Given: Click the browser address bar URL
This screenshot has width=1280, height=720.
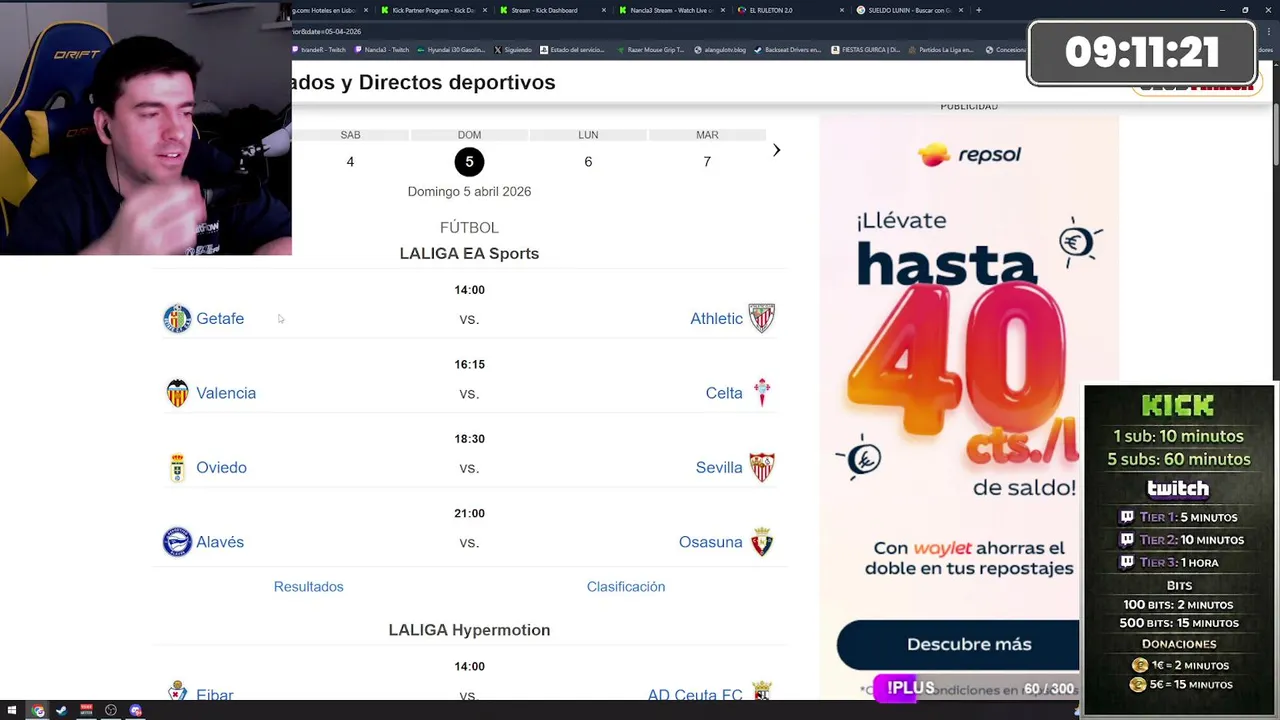Looking at the screenshot, I should 327,31.
